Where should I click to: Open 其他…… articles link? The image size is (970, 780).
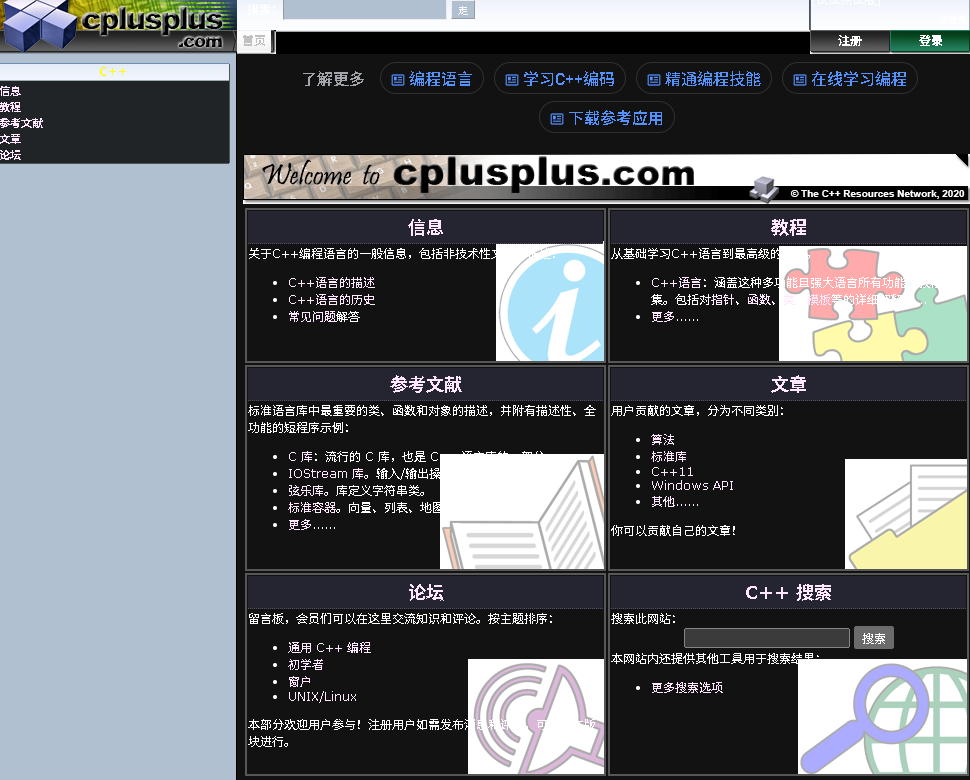pyautogui.click(x=675, y=502)
